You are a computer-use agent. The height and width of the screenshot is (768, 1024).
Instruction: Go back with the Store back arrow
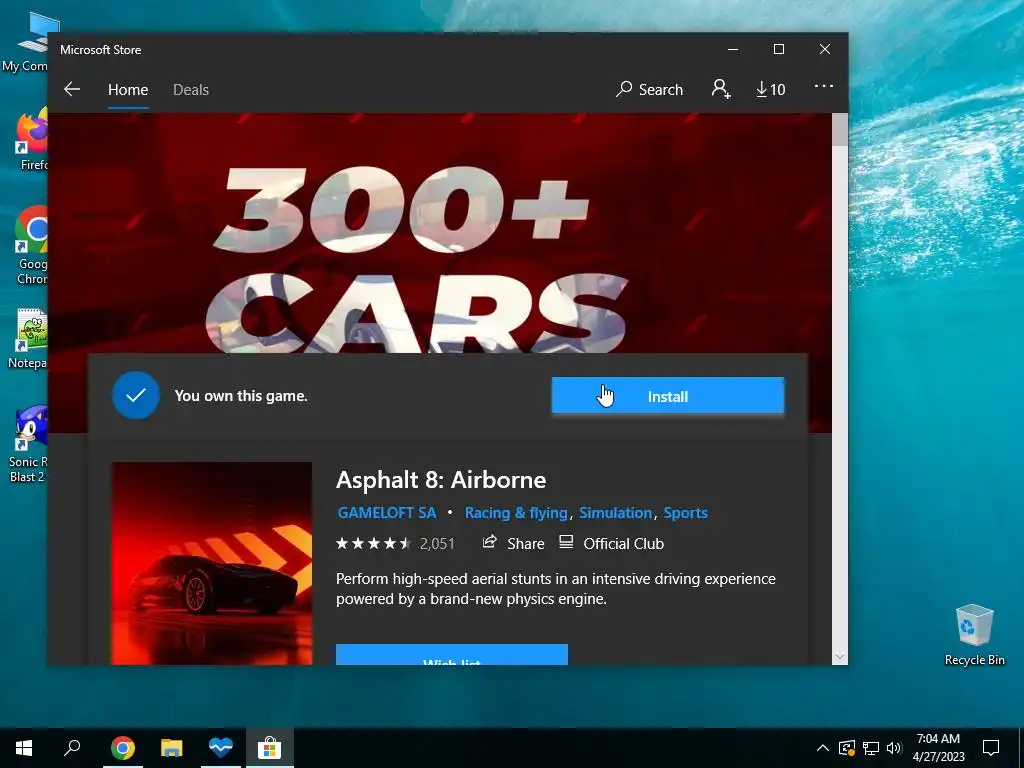pos(72,89)
